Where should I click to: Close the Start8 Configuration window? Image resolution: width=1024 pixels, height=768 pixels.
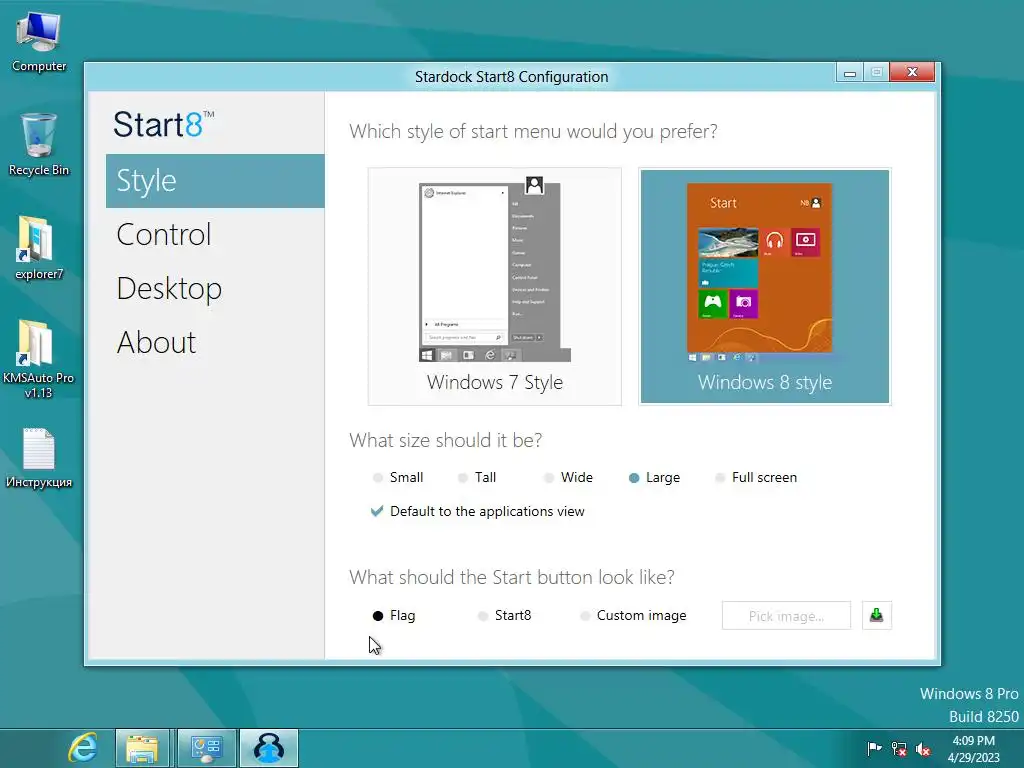coord(912,72)
